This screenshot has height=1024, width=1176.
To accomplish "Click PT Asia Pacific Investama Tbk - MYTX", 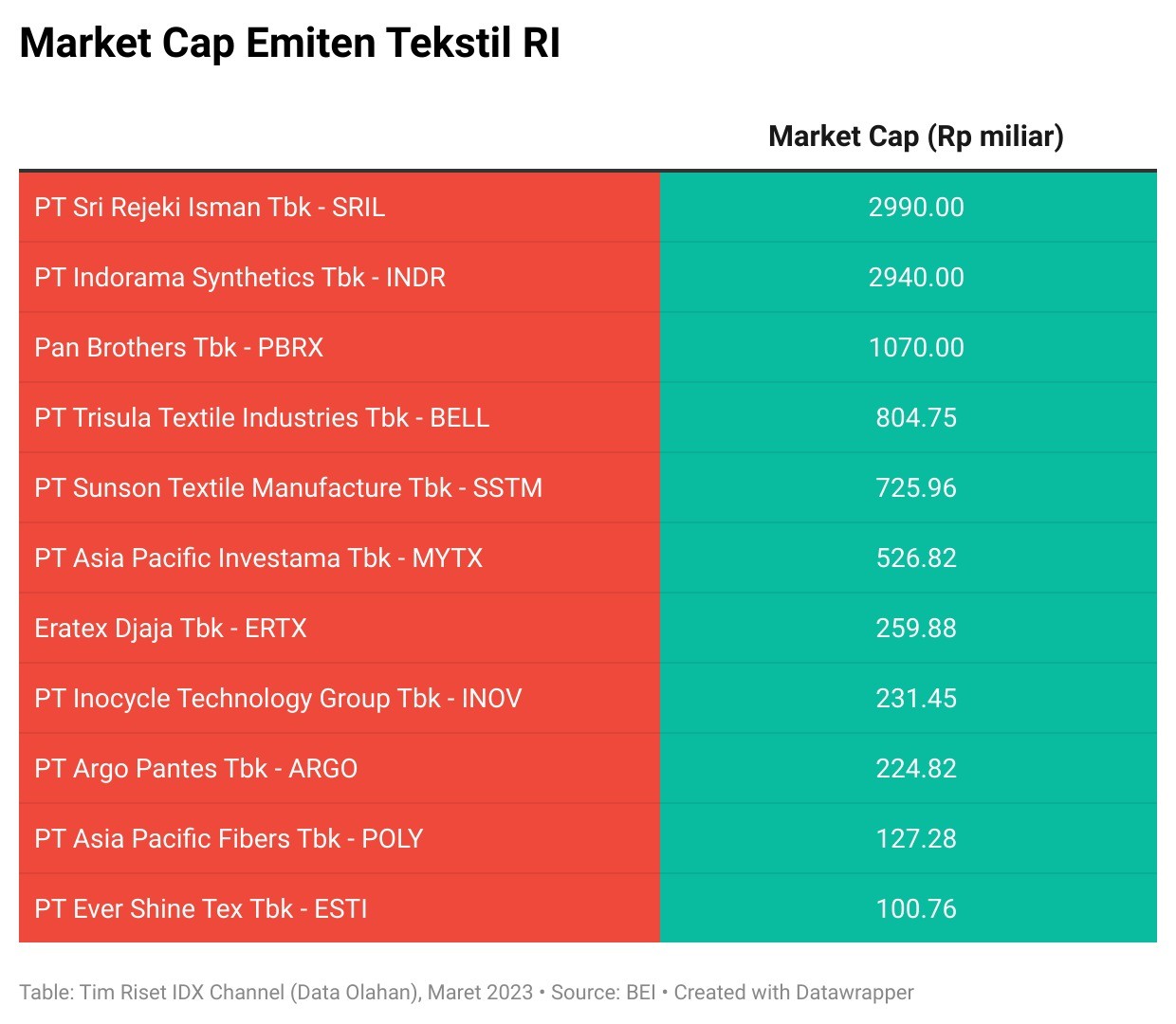I will coord(258,558).
